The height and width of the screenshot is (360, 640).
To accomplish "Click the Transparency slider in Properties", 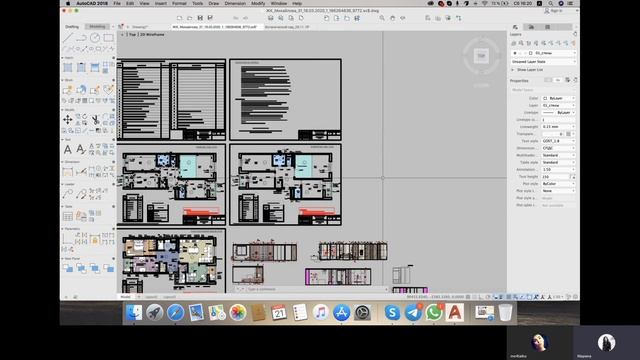I will point(553,134).
